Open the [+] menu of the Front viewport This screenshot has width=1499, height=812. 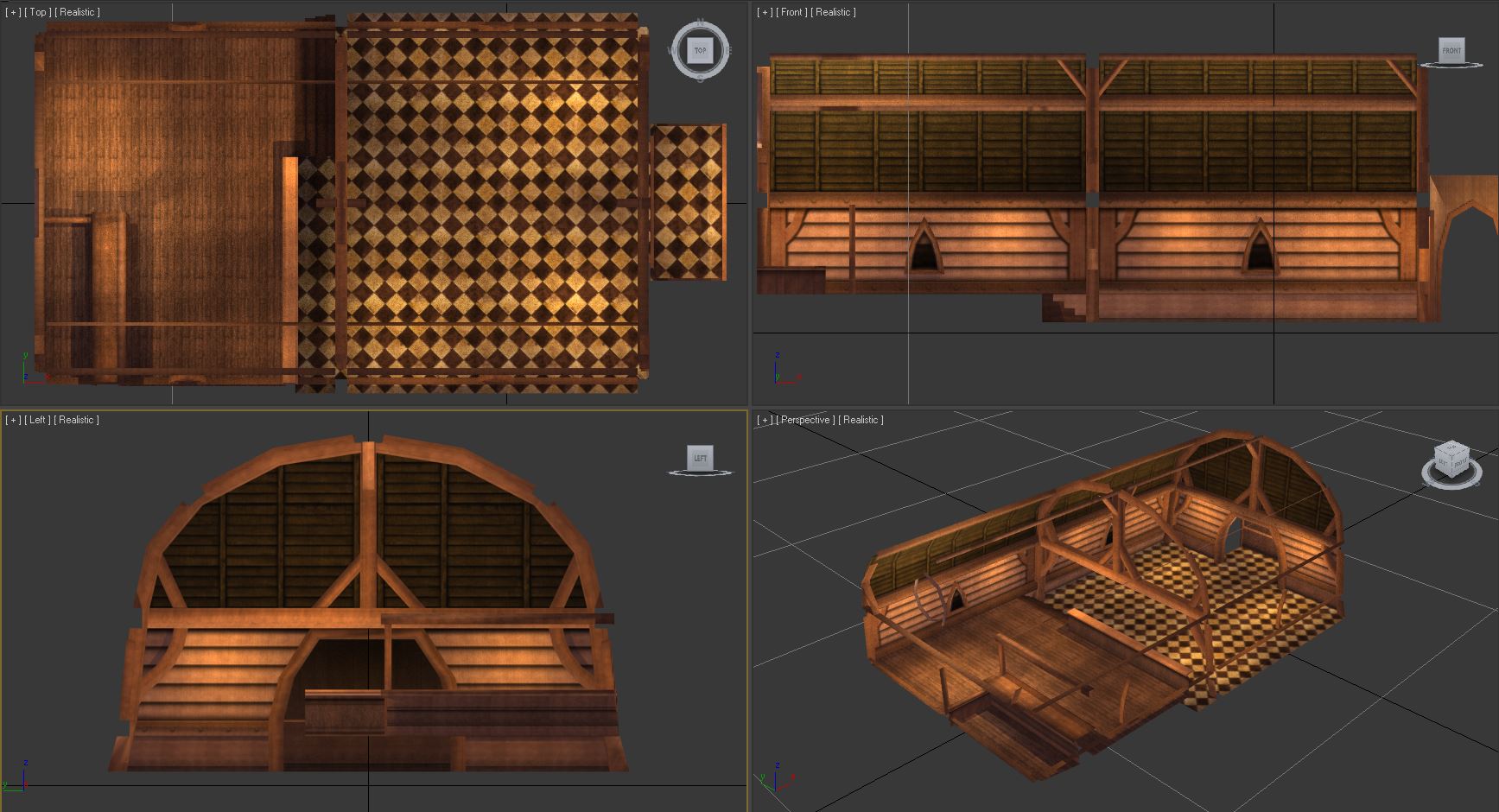tap(765, 12)
